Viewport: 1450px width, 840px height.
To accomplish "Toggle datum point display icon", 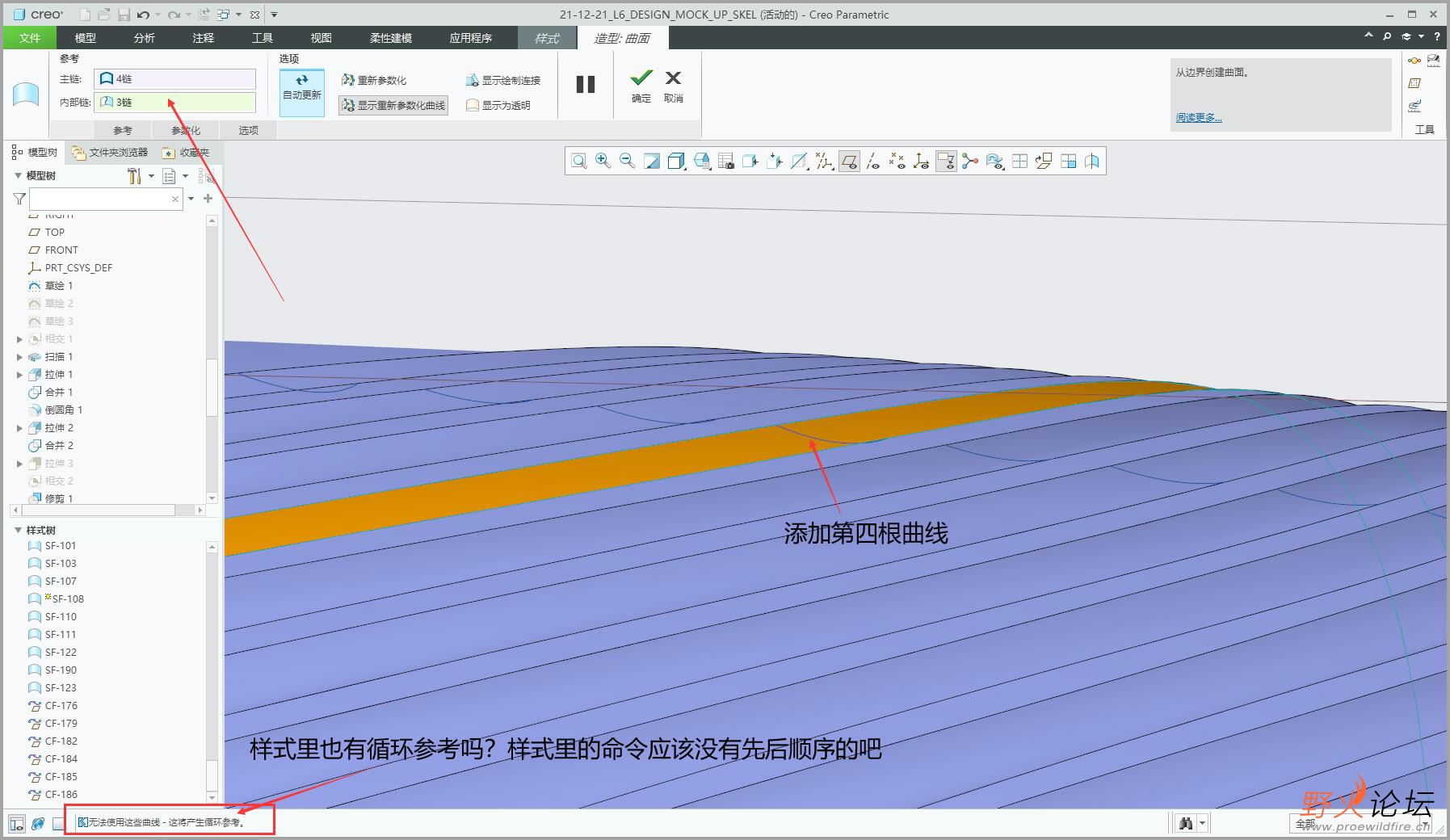I will [897, 162].
